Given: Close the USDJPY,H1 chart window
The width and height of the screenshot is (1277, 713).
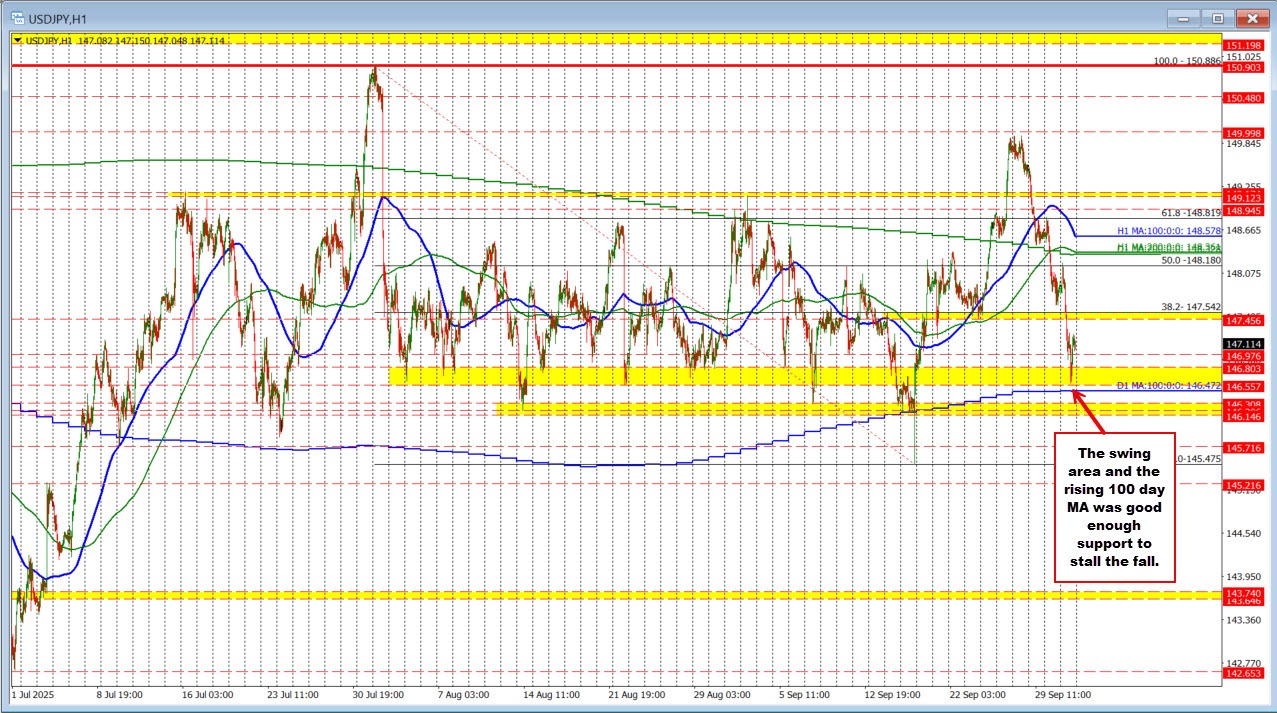Looking at the screenshot, I should [x=1251, y=17].
